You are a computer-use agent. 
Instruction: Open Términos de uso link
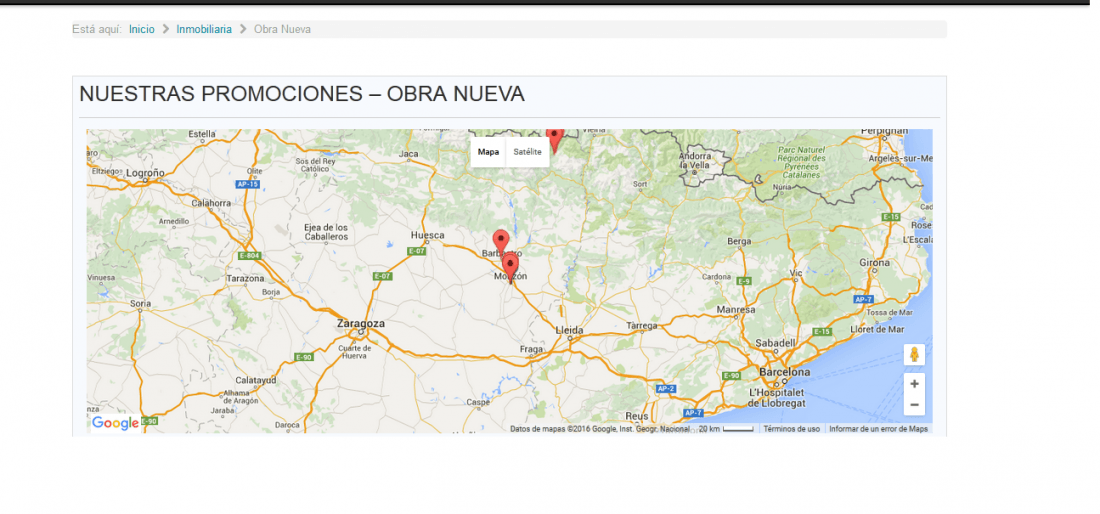pos(791,429)
